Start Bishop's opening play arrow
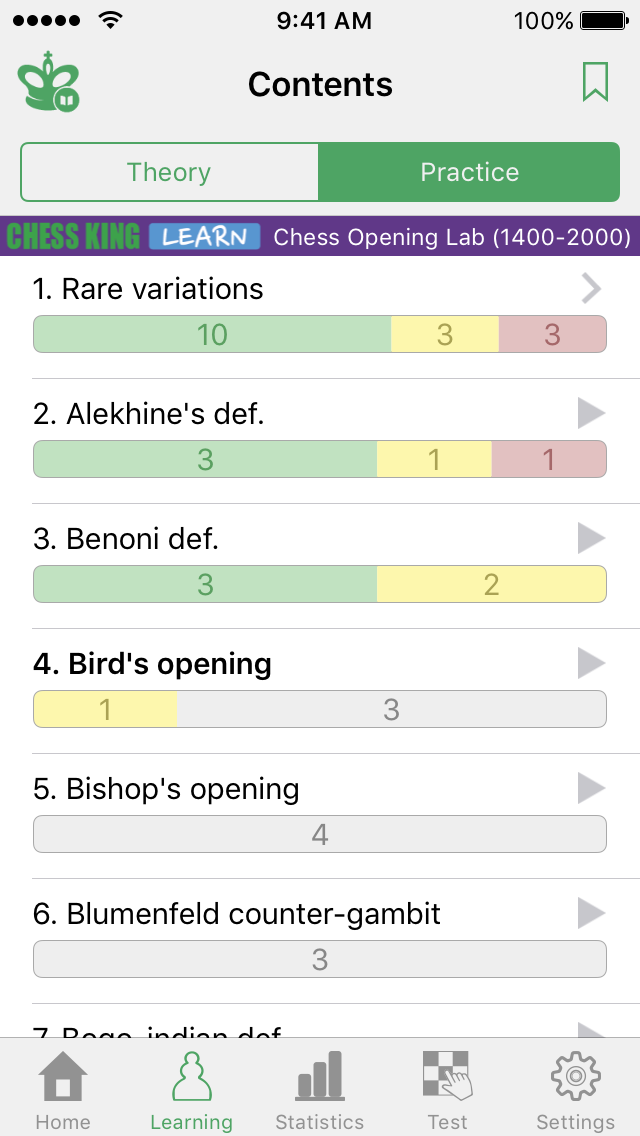640x1136 pixels. pyautogui.click(x=591, y=788)
